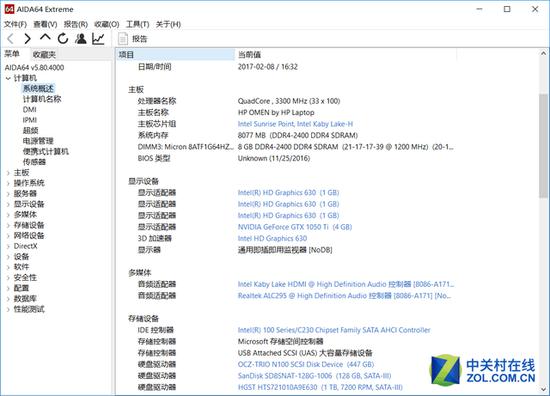The height and width of the screenshot is (396, 550).
Task: Select DMI in the tree
Action: (x=29, y=109)
